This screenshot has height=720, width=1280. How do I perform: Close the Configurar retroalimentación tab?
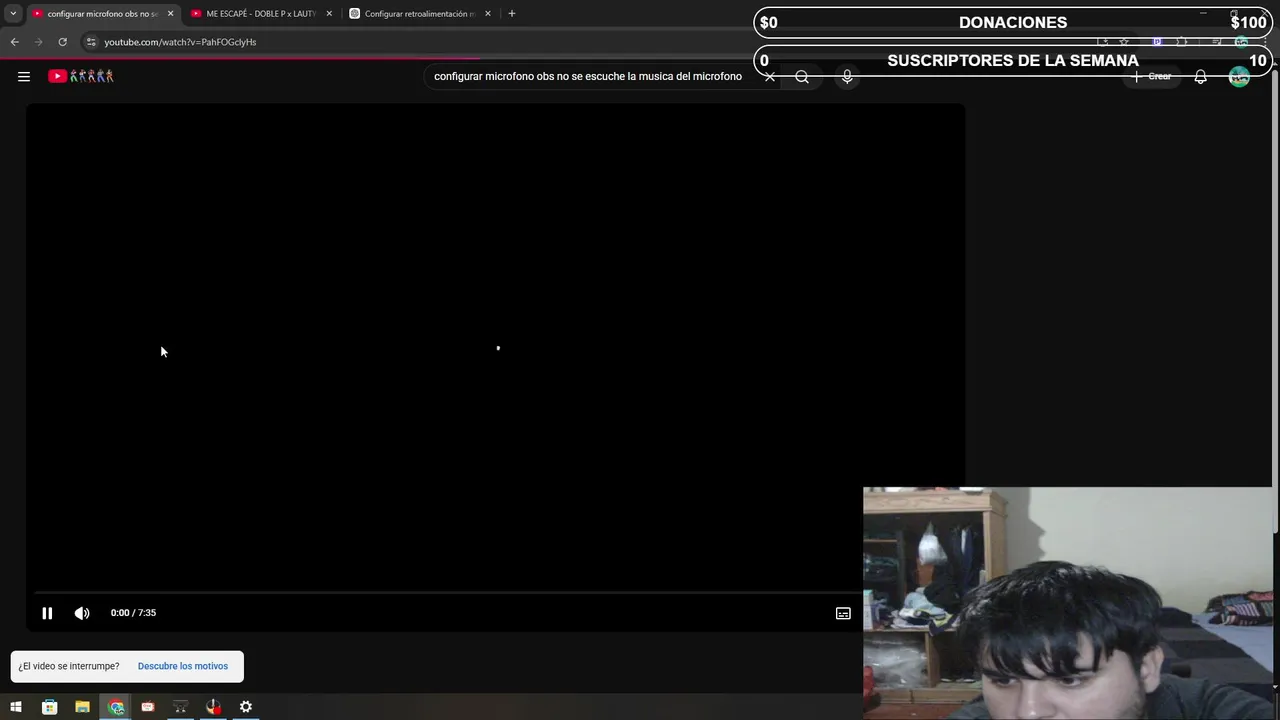click(x=488, y=14)
